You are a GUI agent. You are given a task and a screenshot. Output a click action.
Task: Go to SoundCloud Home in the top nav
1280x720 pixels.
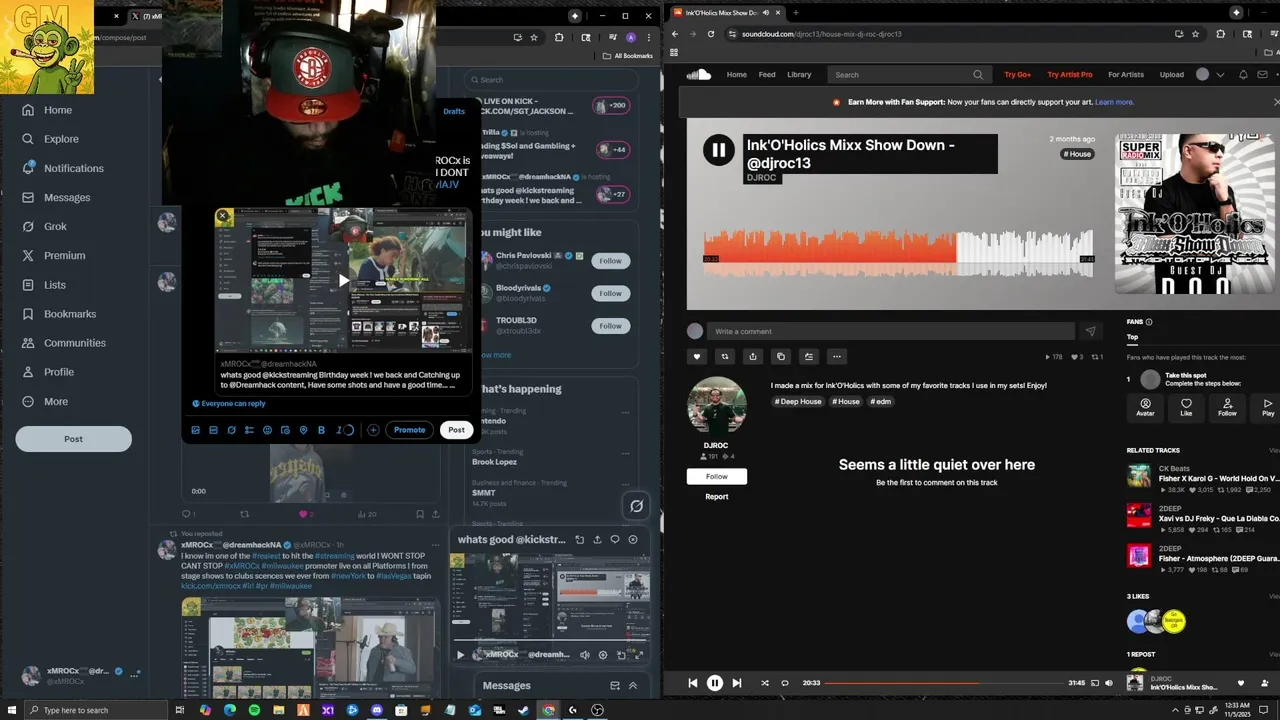pos(737,74)
